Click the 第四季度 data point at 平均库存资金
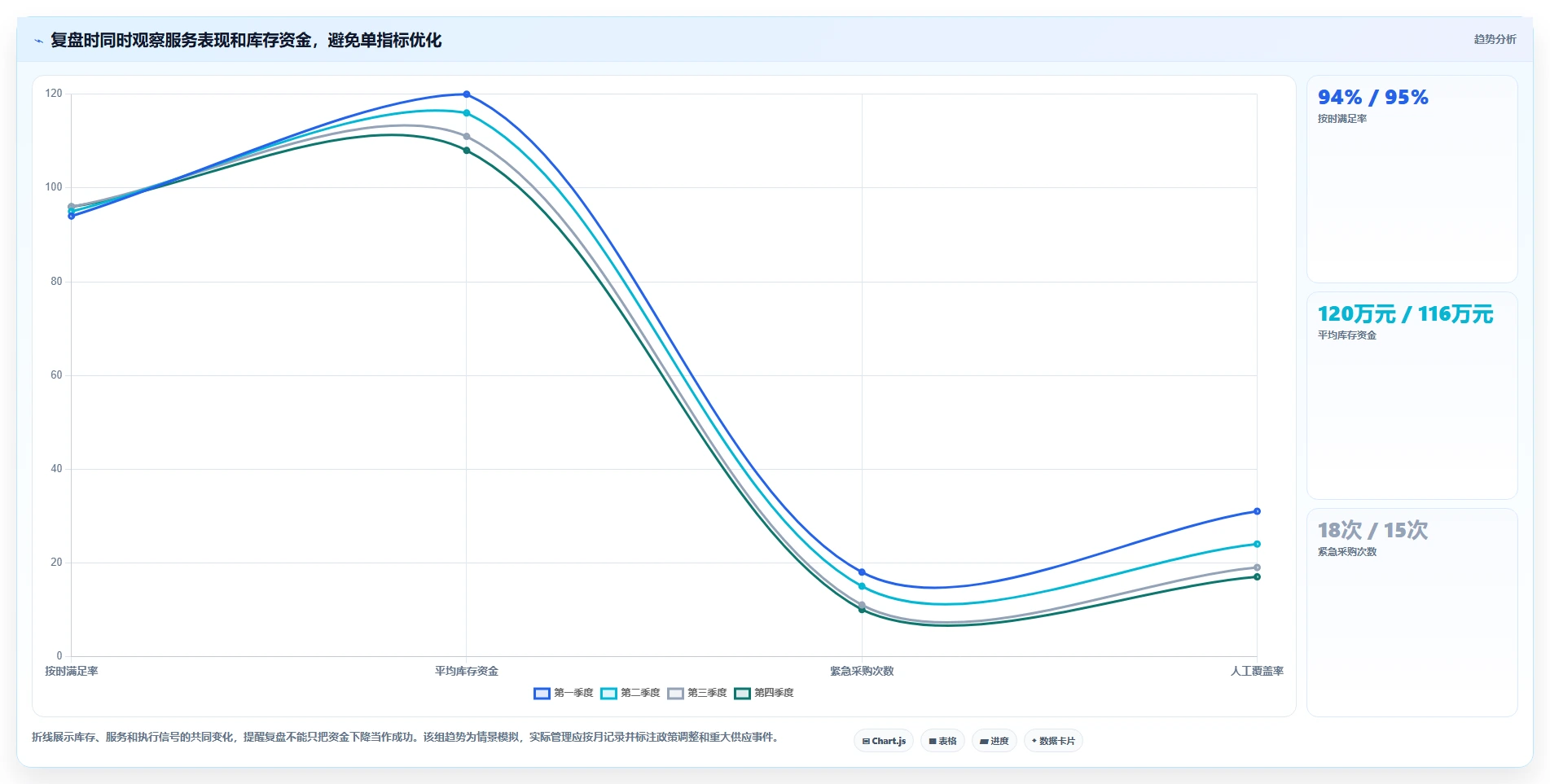 coord(467,151)
